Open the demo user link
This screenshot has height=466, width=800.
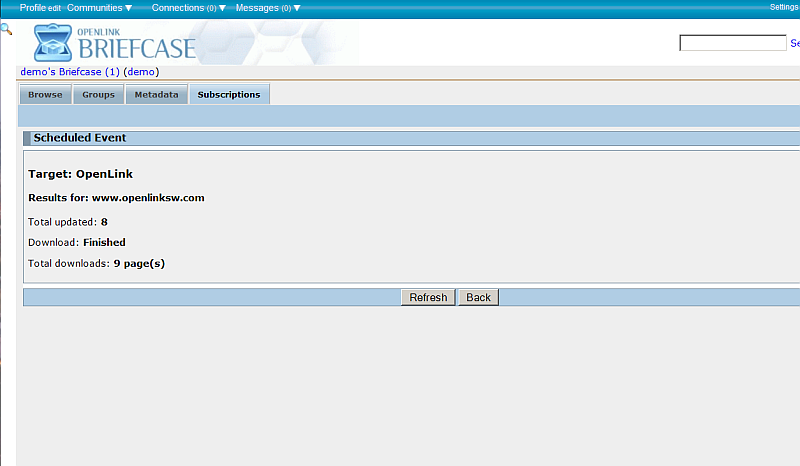point(141,72)
